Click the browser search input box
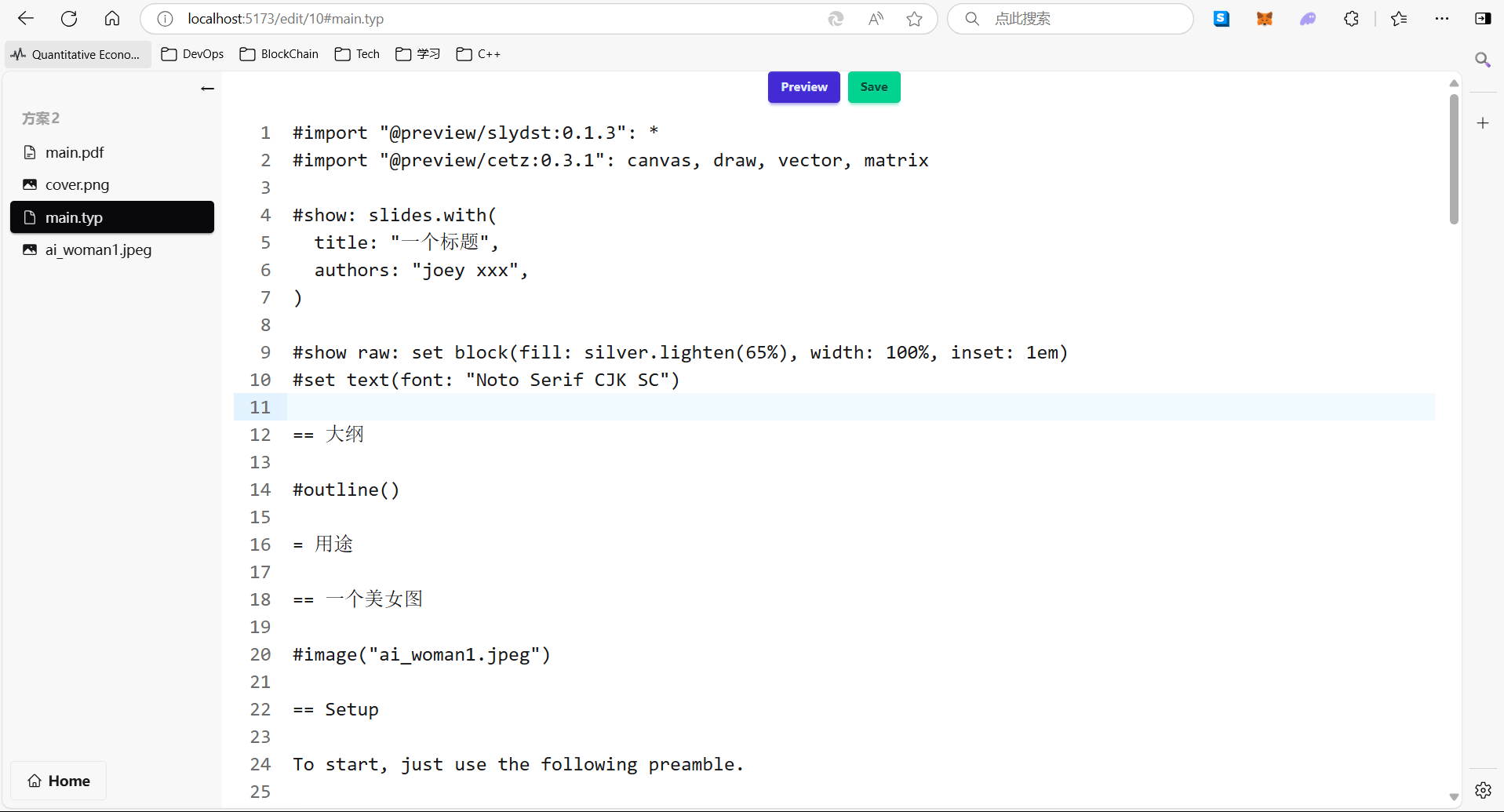The height and width of the screenshot is (812, 1504). click(1083, 19)
